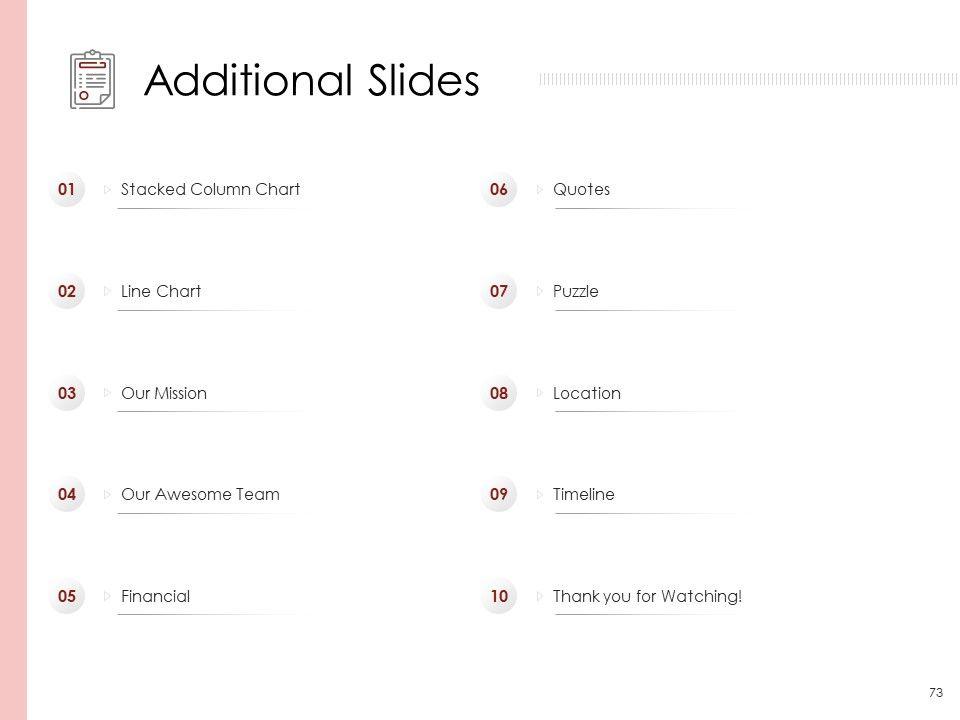
Task: Select Thank you for Watching! entry
Action: point(648,597)
